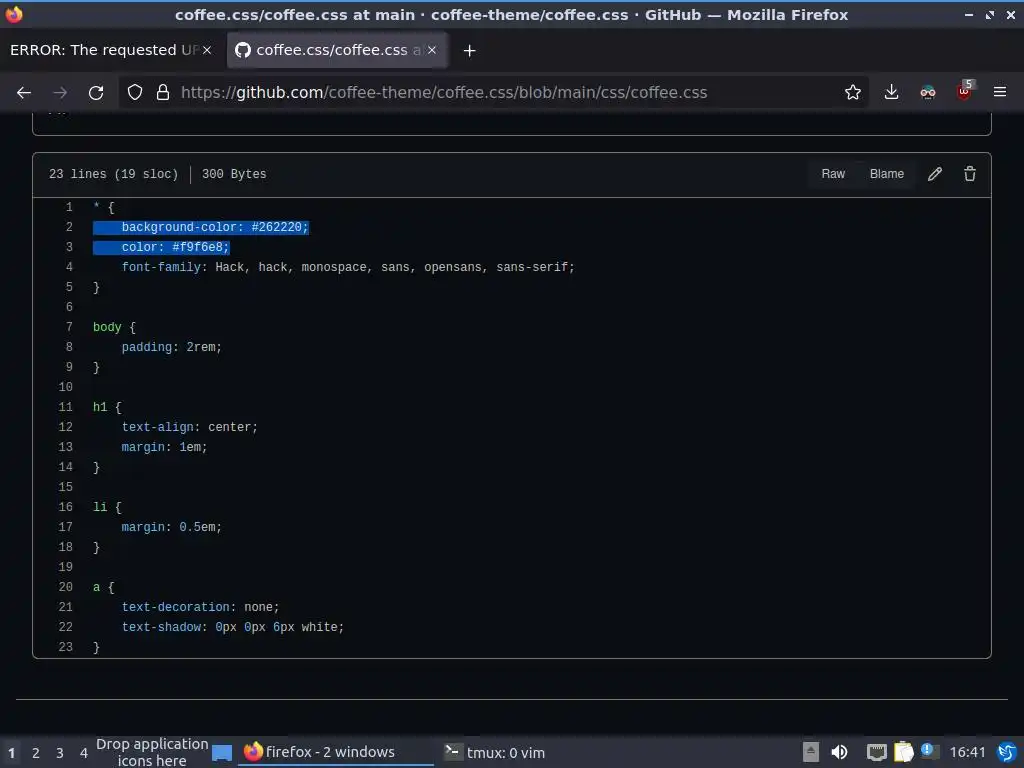Click the font-family declaration line
The image size is (1024, 768).
(x=348, y=267)
